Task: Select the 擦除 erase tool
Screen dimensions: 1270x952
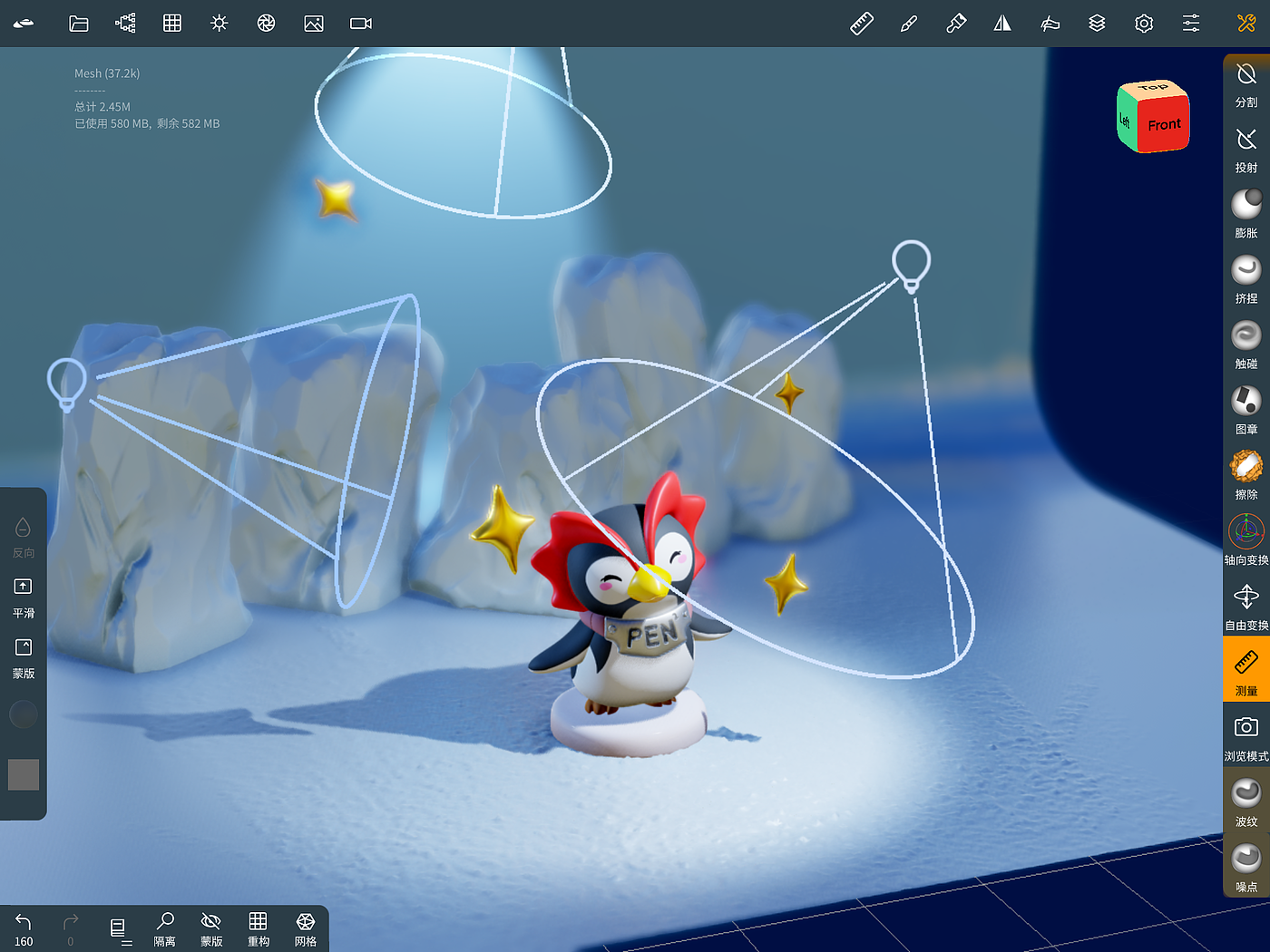Action: click(1246, 476)
